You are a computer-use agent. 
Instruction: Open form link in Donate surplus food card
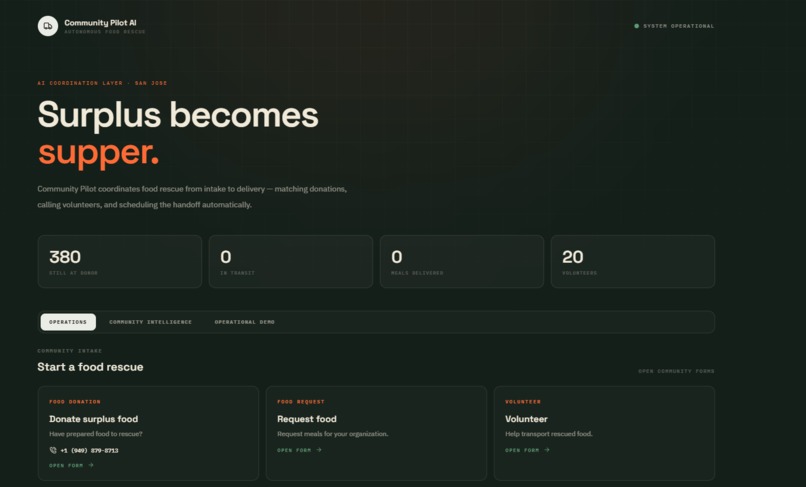(x=71, y=465)
